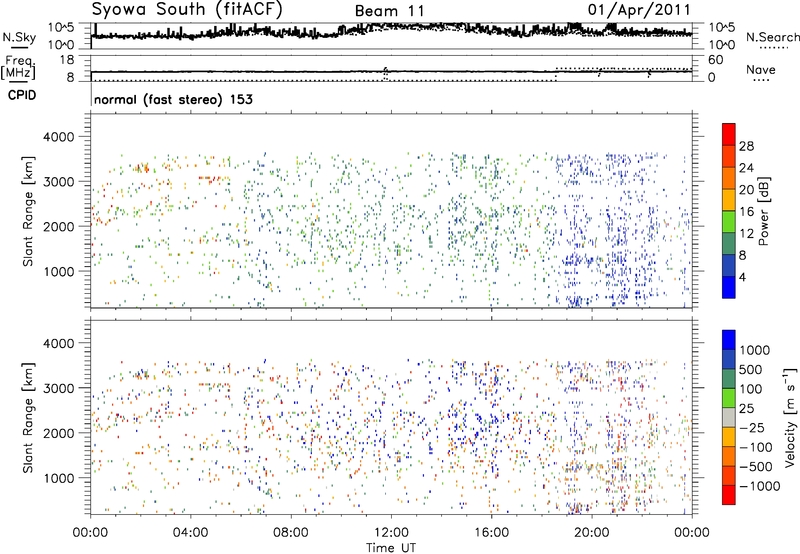The width and height of the screenshot is (800, 554).
Task: Pick the orange 20–24 dB Power colorbar segment
Action: pyautogui.click(x=729, y=179)
